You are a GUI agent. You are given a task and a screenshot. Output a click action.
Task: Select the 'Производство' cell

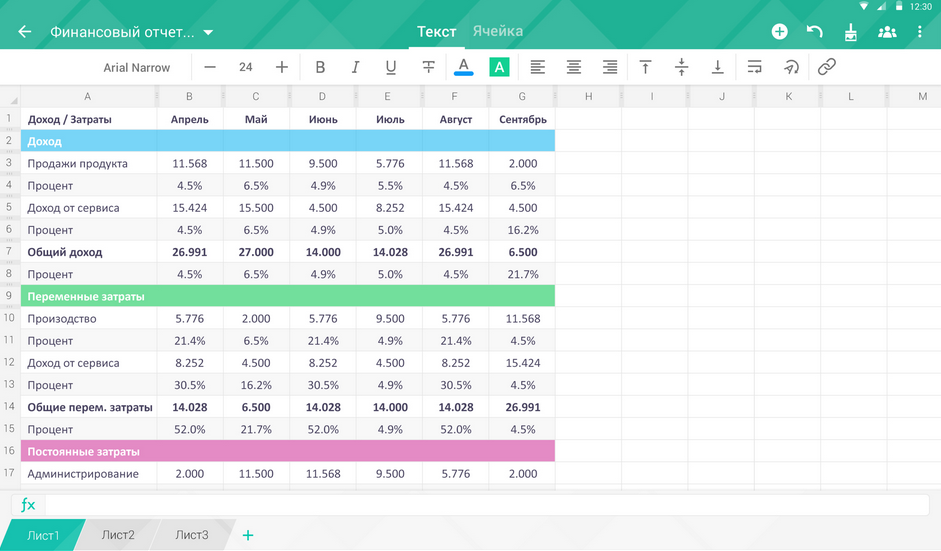(89, 319)
